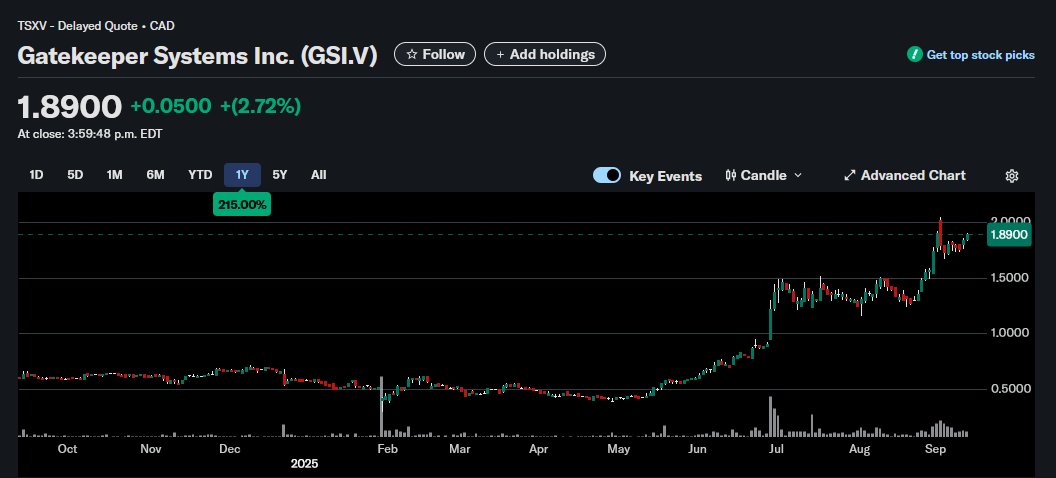Click the 1.0000 y-axis label
Viewport: 1056px width, 478px height.
pos(1010,333)
